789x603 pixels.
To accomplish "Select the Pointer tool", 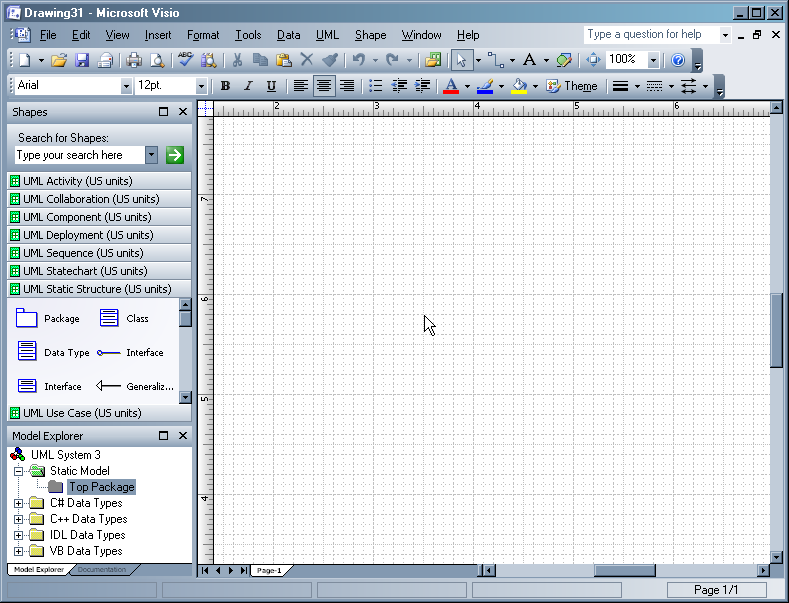I will 461,60.
